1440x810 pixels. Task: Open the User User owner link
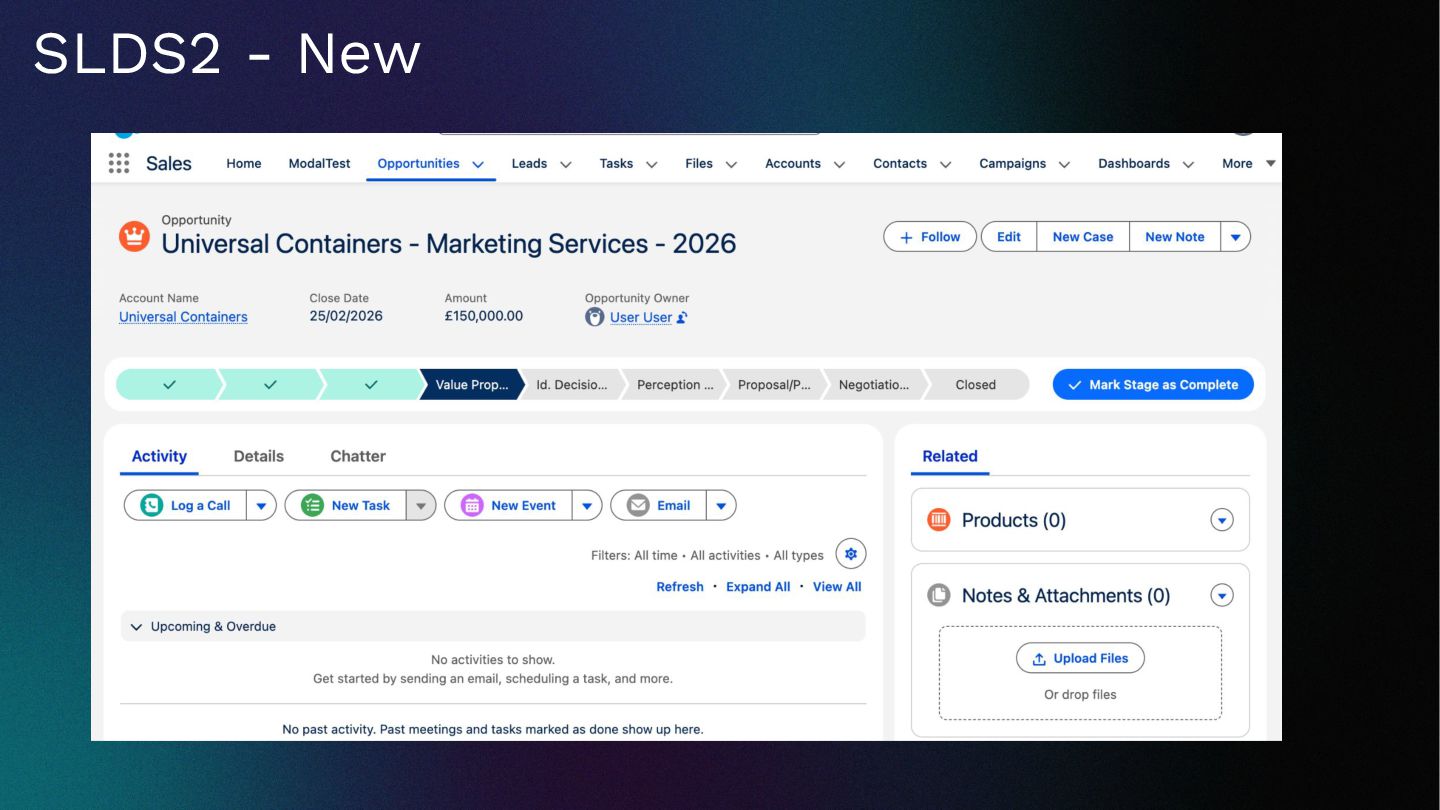(x=641, y=317)
